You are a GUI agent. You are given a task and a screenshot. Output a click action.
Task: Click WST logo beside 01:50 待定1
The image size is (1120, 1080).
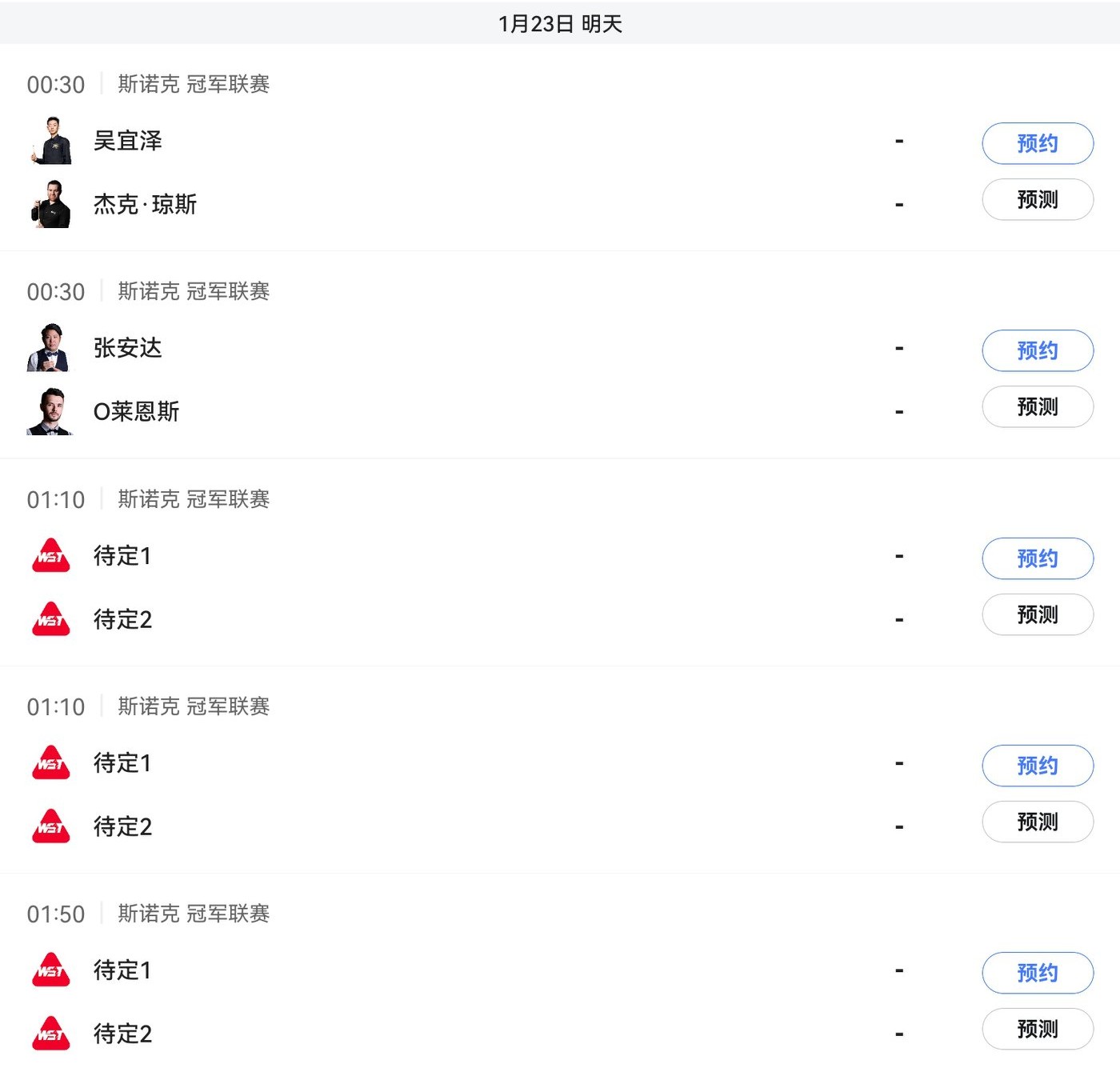(x=51, y=970)
